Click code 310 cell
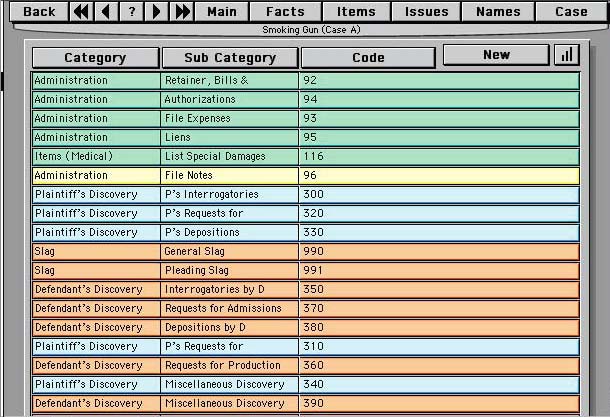This screenshot has height=417, width=610. coord(440,347)
